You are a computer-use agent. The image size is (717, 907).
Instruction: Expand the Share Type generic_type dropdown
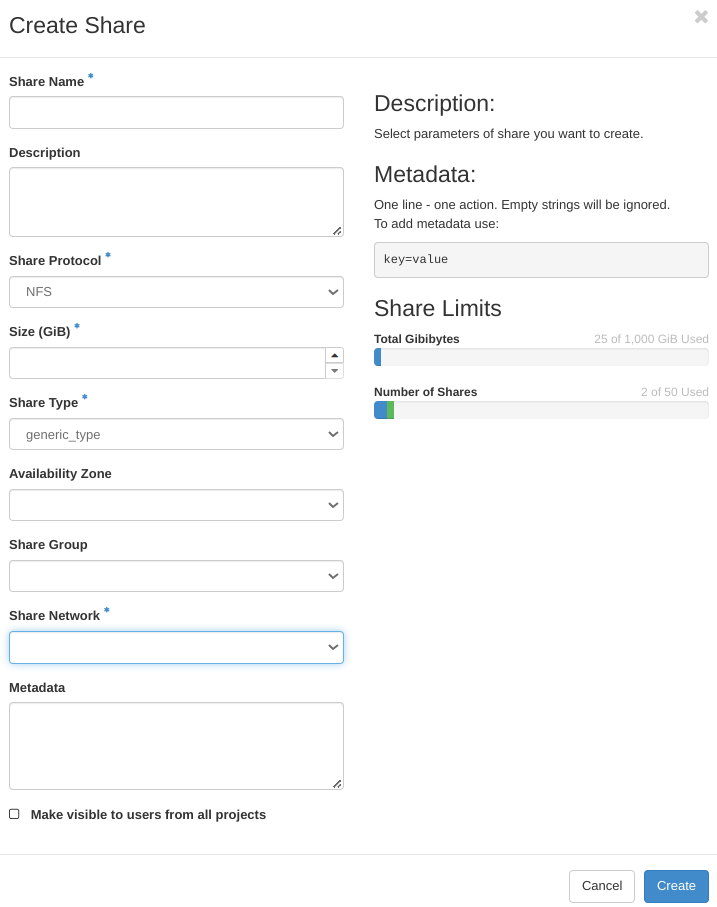(x=176, y=434)
